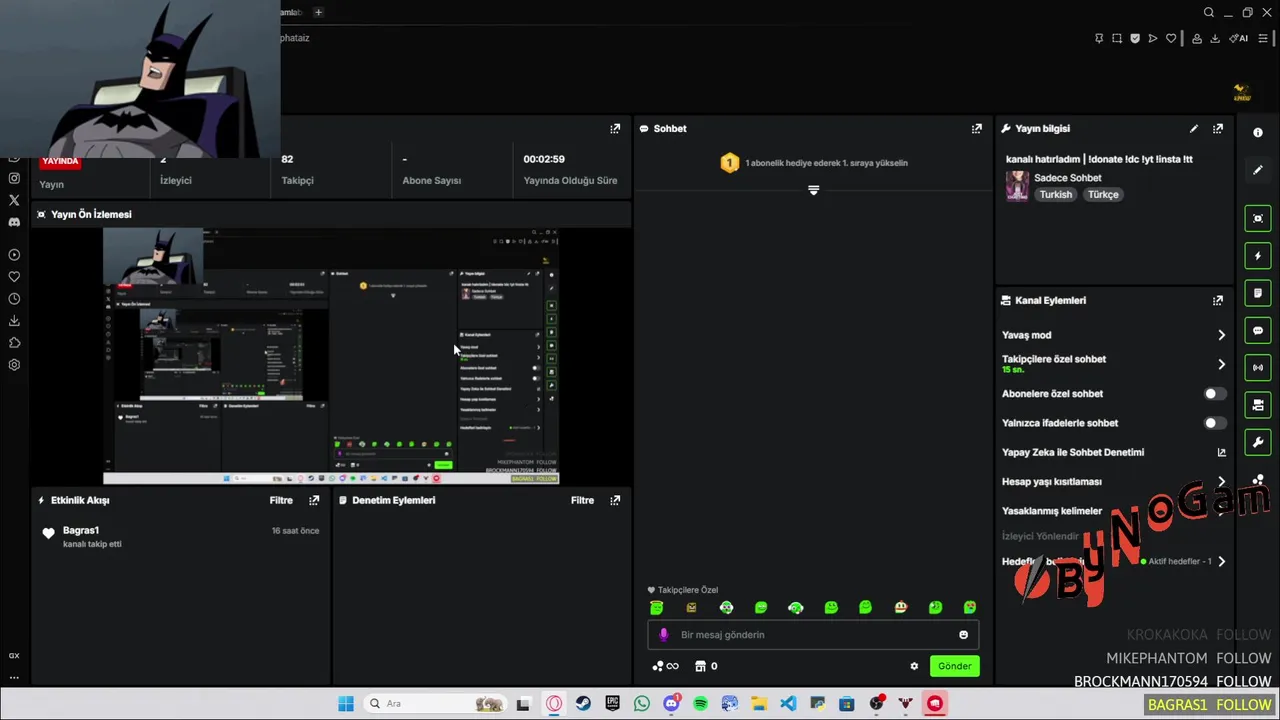Pop out the Kanal Eylemleri panel
Image resolution: width=1280 pixels, height=720 pixels.
(x=1218, y=300)
